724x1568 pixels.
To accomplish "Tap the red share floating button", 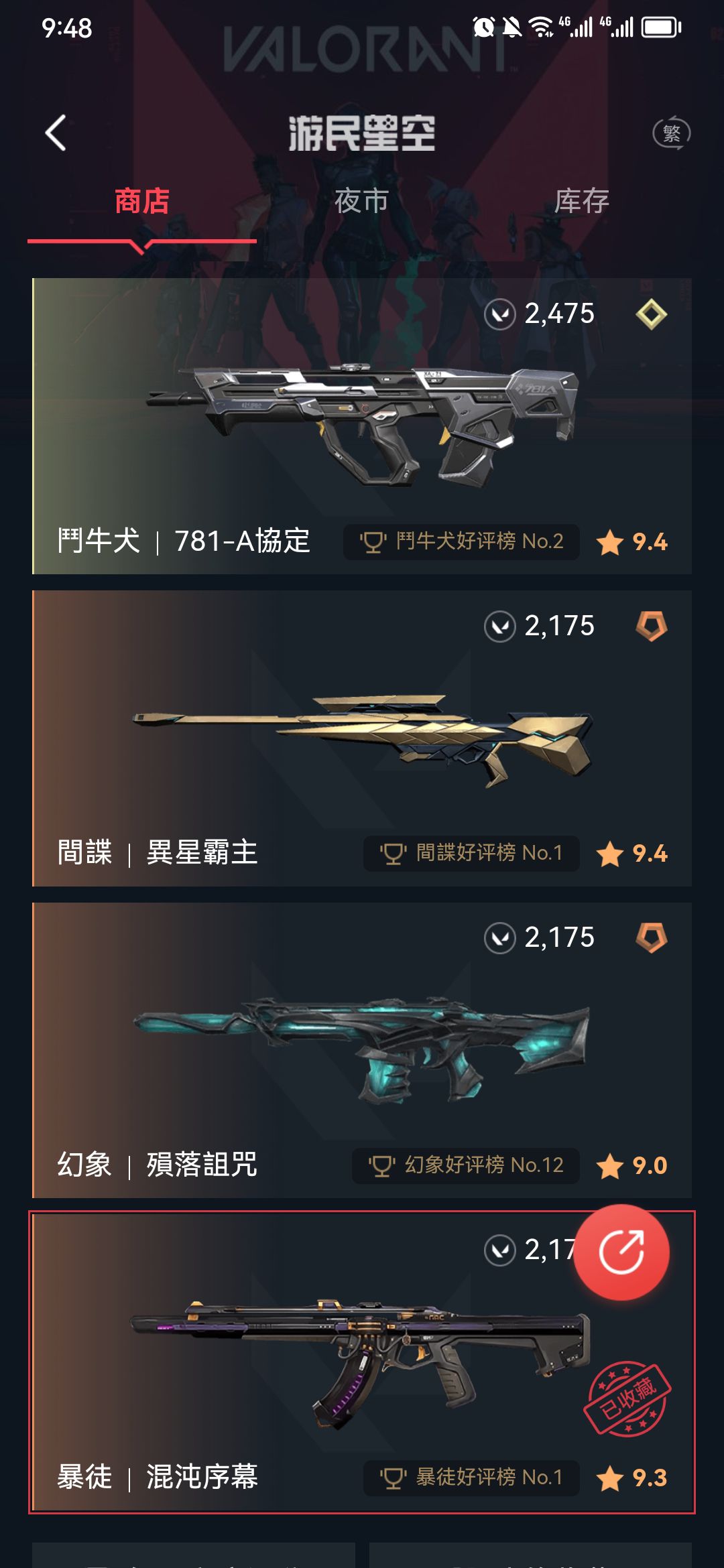I will point(622,1252).
